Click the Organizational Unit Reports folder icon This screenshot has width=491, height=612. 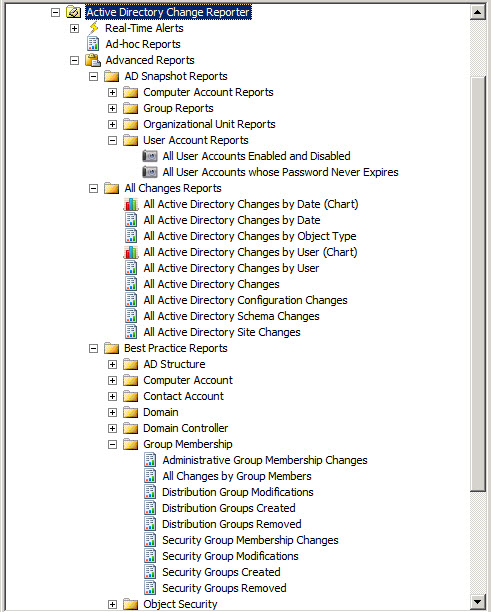coord(131,124)
